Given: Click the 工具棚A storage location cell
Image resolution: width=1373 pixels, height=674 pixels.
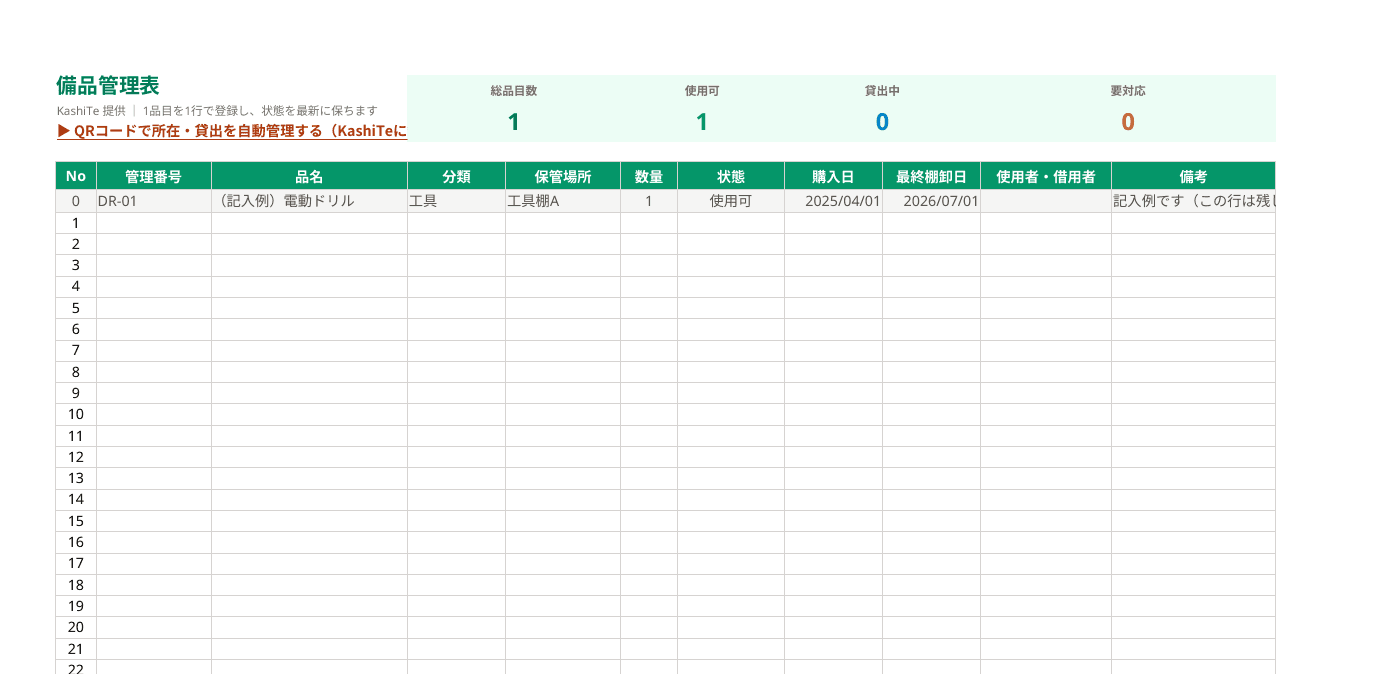Looking at the screenshot, I should coord(563,201).
